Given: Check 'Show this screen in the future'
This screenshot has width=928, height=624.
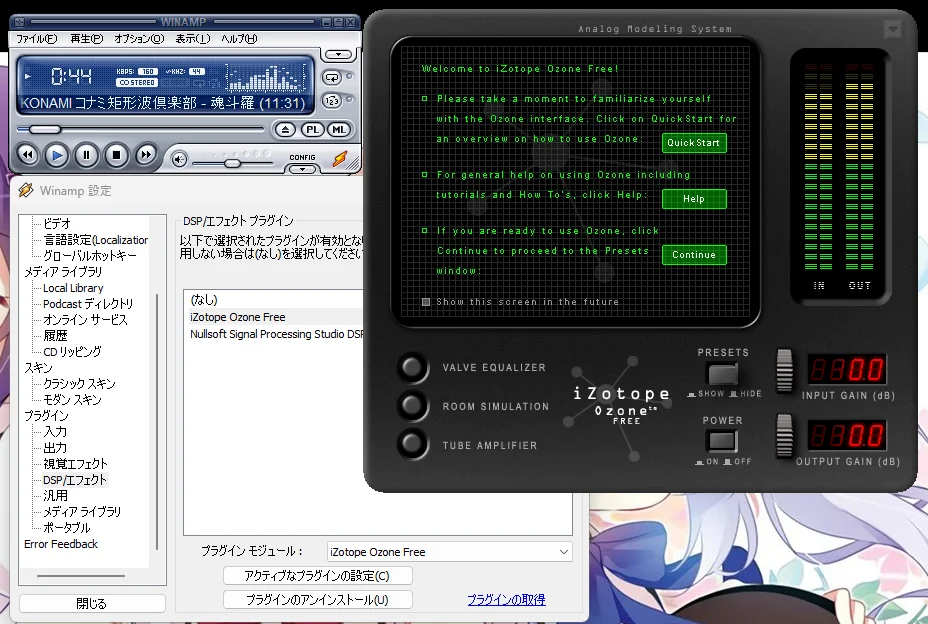Looking at the screenshot, I should point(426,302).
